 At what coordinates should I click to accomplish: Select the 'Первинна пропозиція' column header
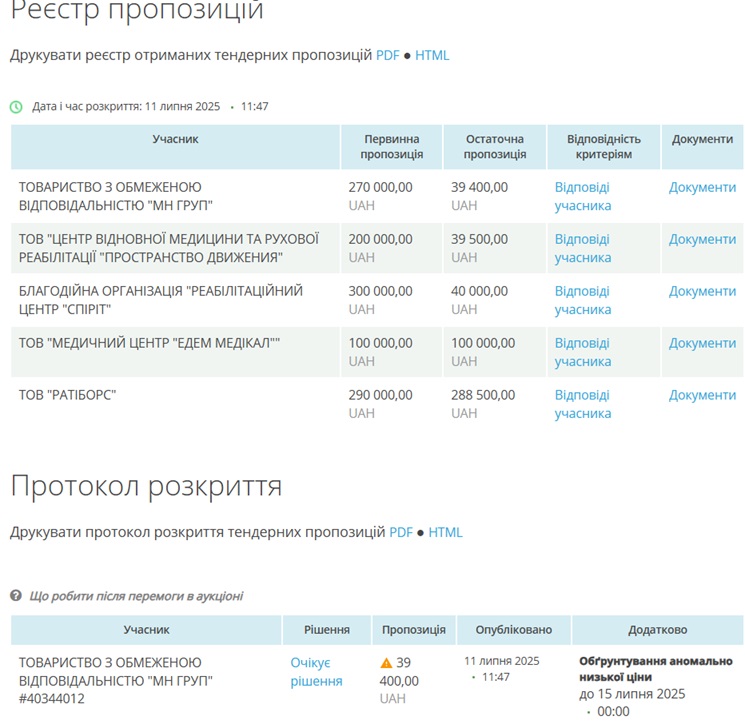click(392, 147)
